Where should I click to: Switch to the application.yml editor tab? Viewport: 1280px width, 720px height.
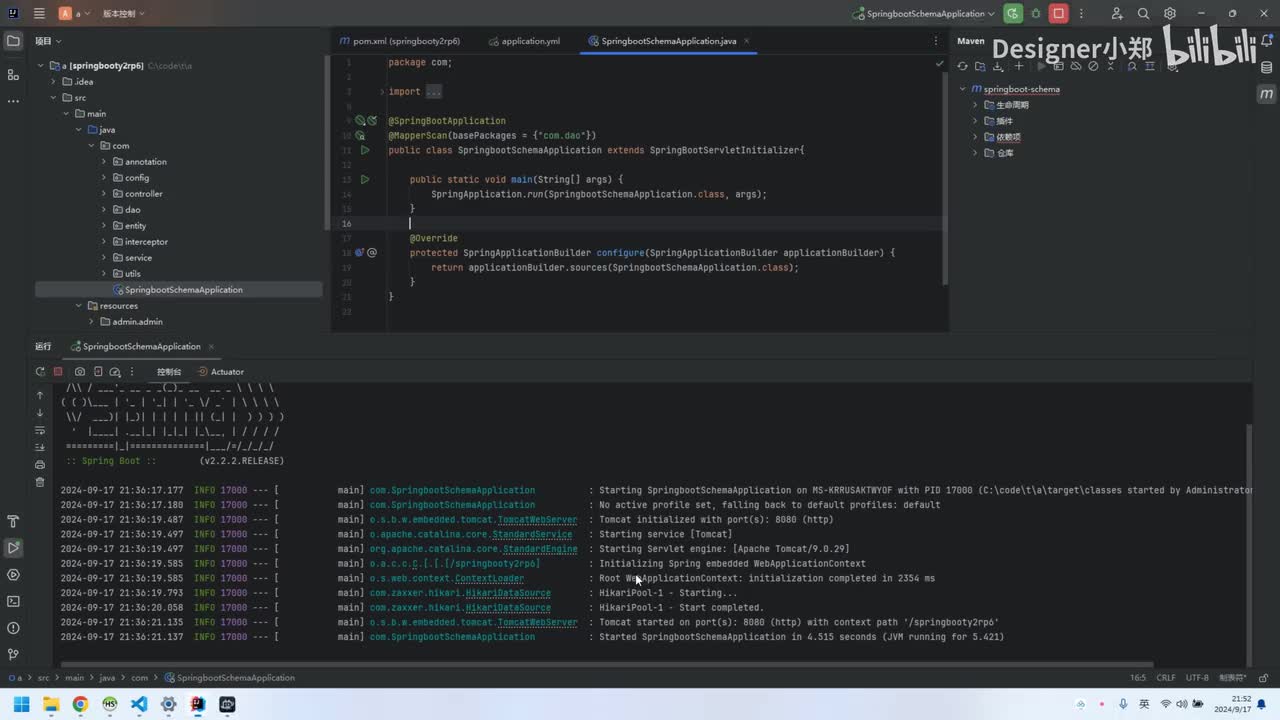pyautogui.click(x=530, y=41)
